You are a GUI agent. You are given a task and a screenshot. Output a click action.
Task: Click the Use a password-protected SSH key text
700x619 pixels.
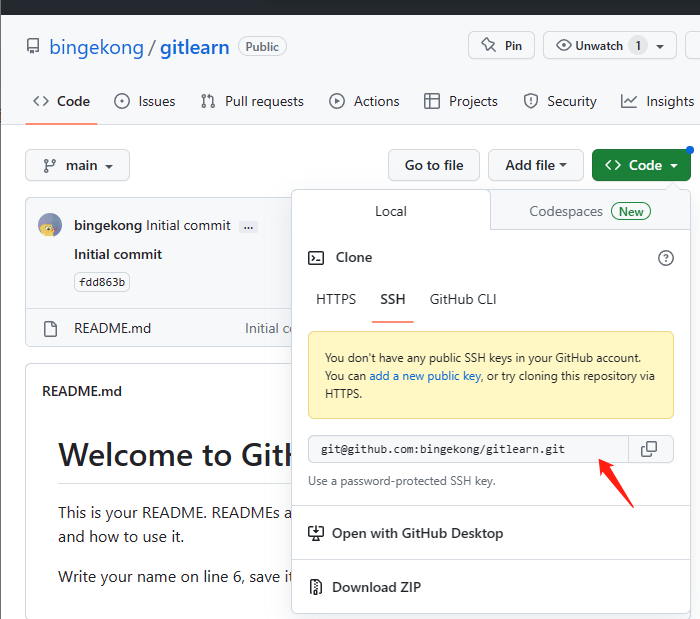coord(402,481)
